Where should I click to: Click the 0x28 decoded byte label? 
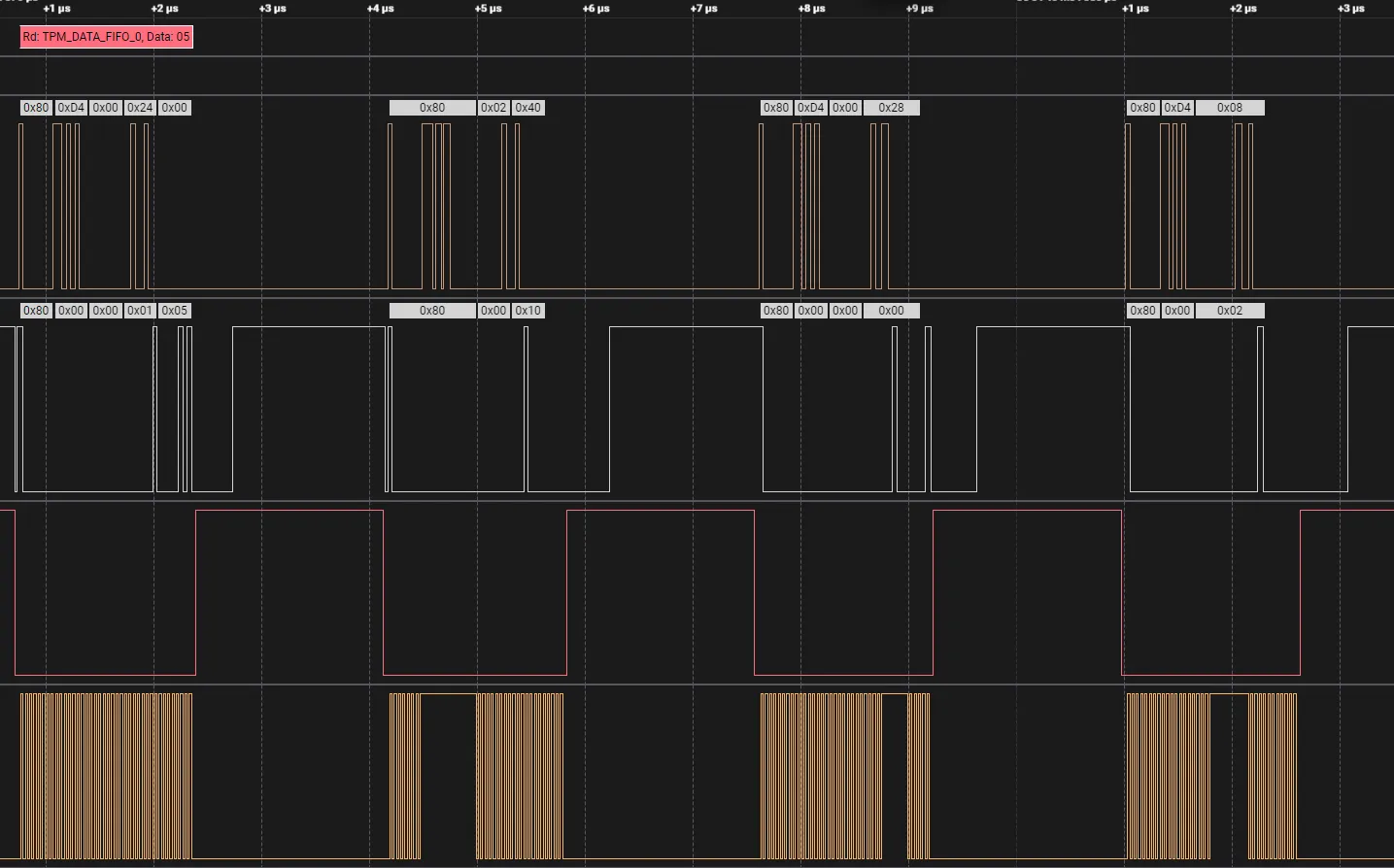(891, 108)
